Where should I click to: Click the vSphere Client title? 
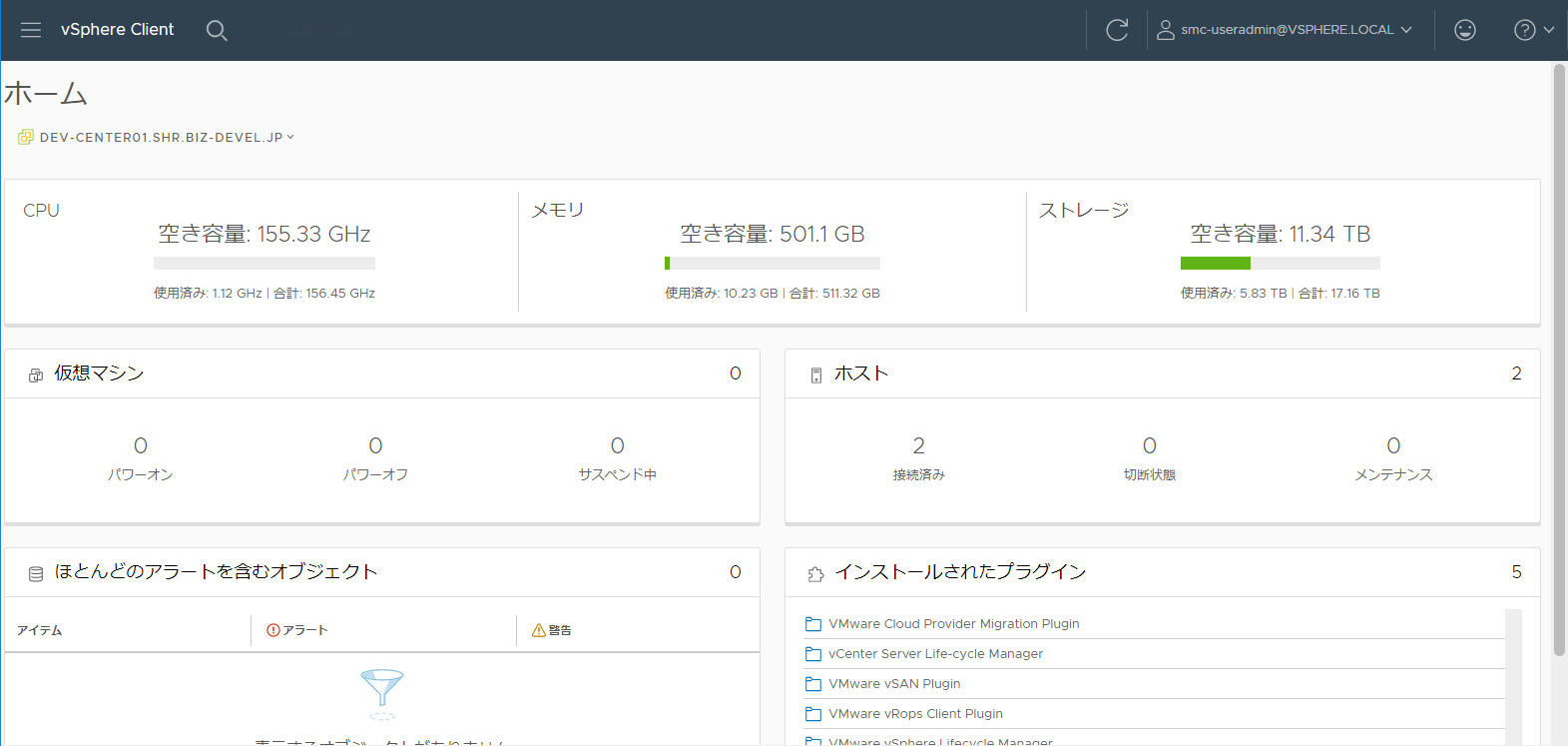coord(117,30)
